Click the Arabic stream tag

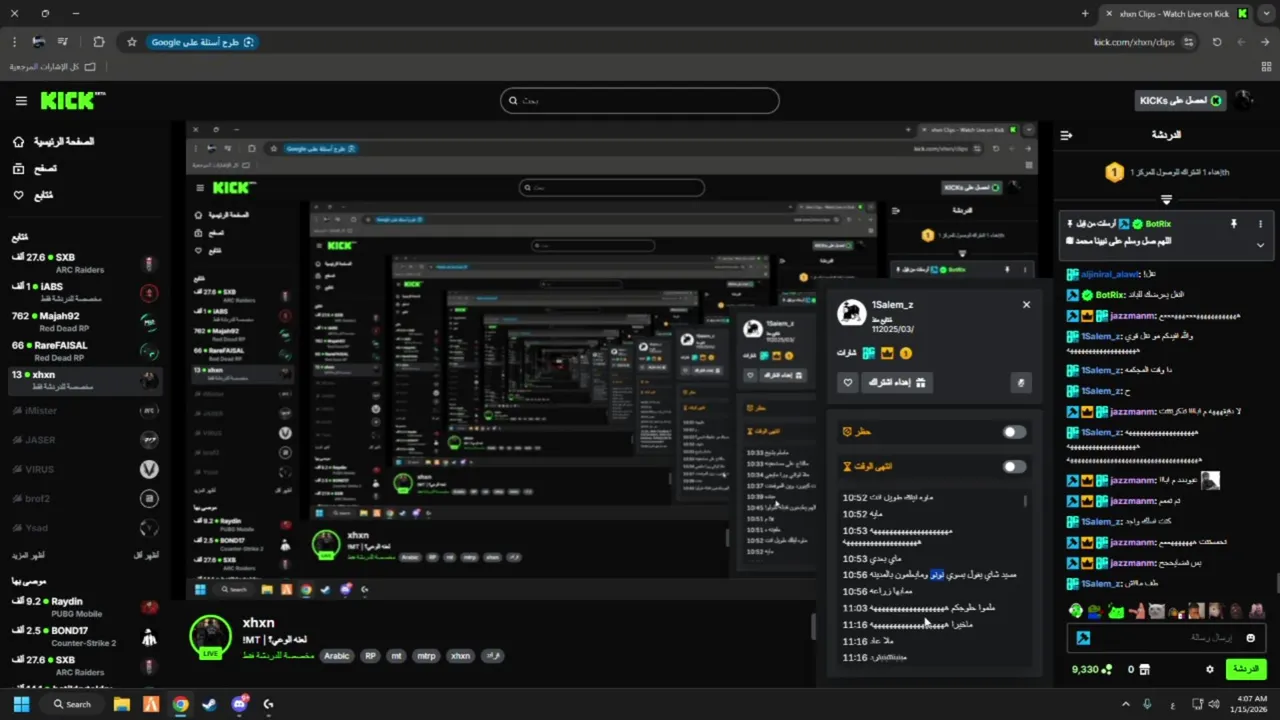[337, 656]
